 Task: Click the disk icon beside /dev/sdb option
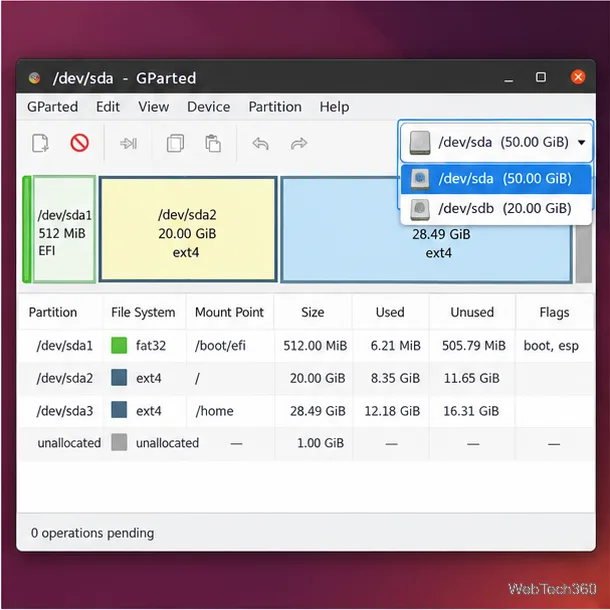[420, 209]
